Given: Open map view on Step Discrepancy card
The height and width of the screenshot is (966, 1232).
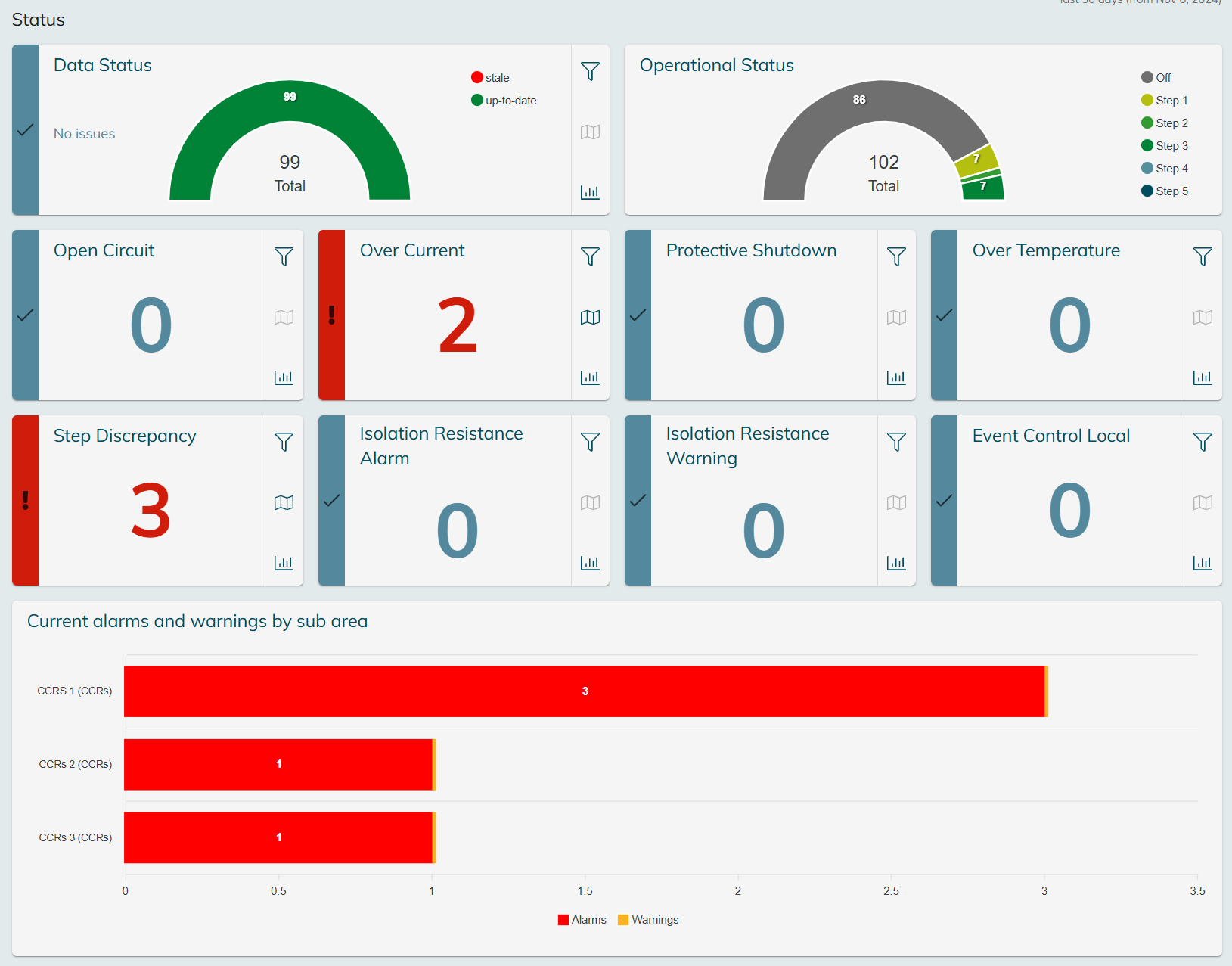Looking at the screenshot, I should [284, 502].
